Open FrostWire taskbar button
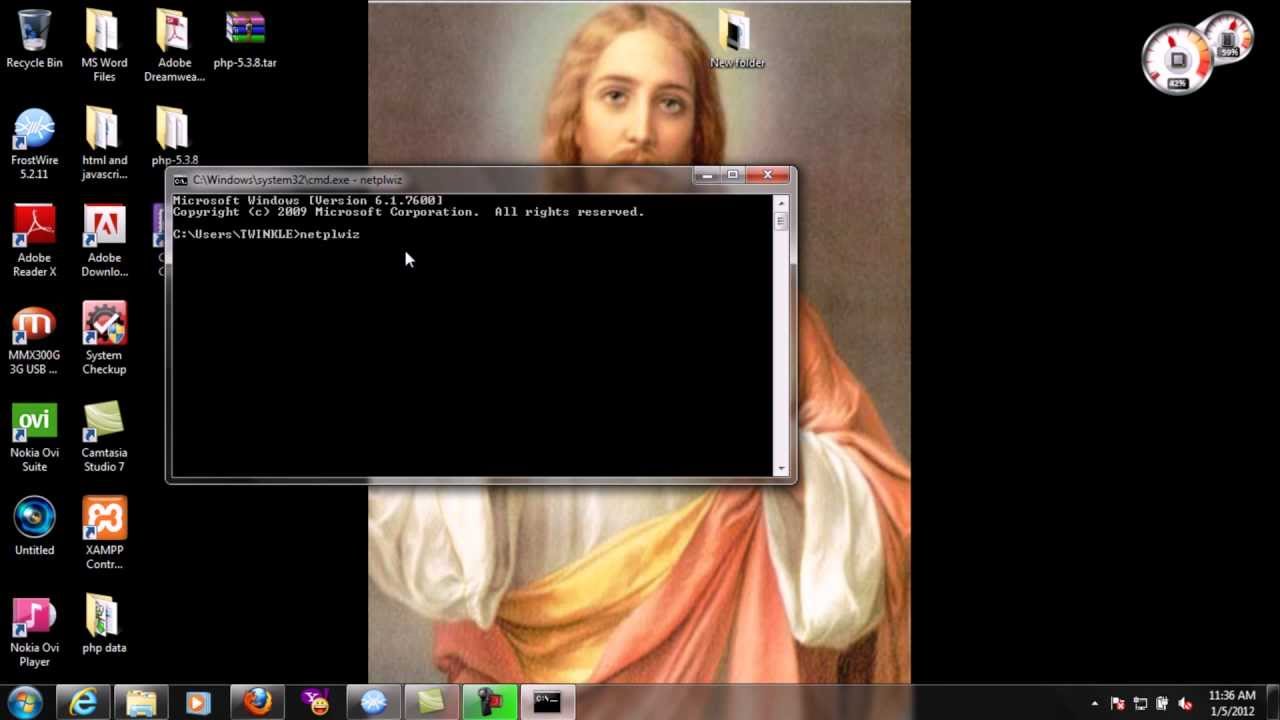 pos(373,703)
